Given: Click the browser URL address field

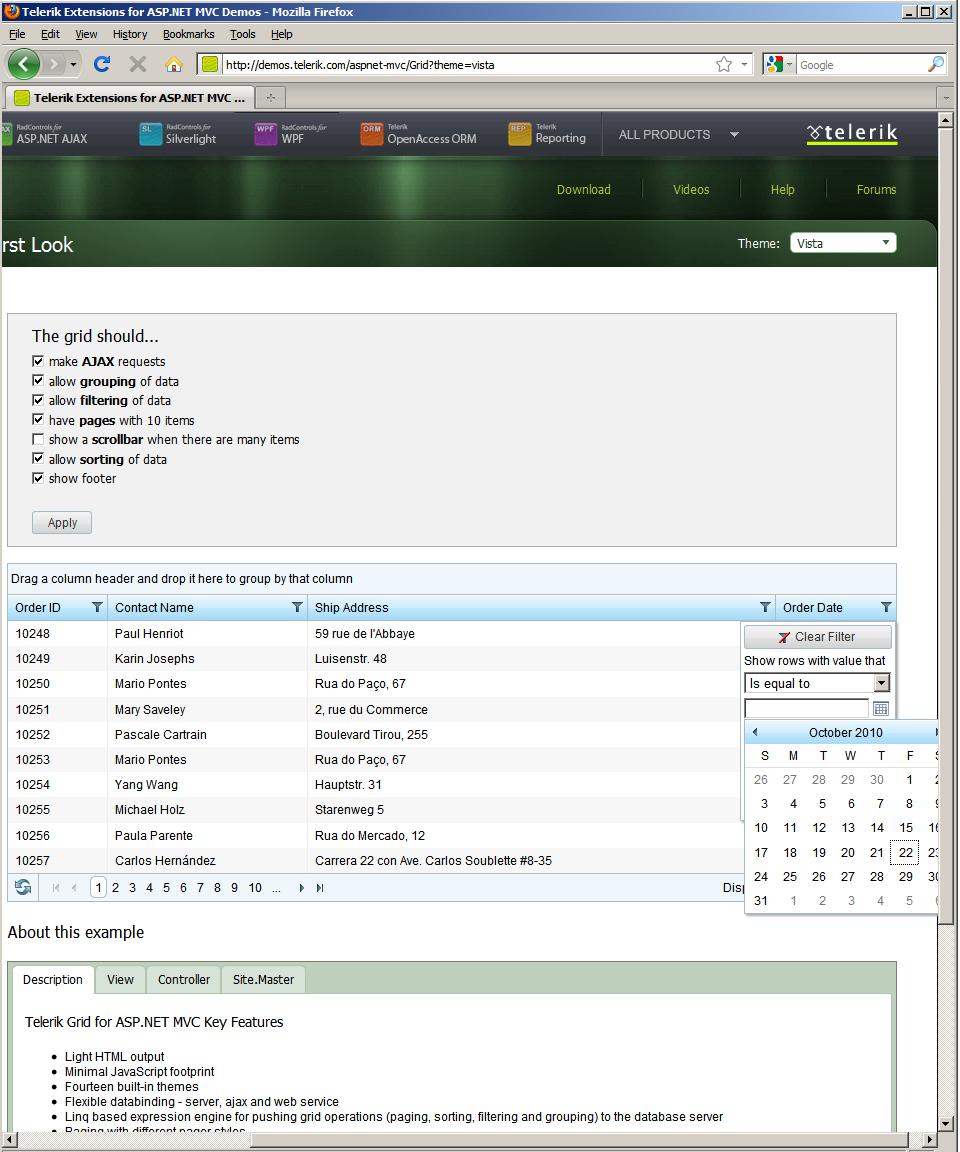Looking at the screenshot, I should point(467,65).
